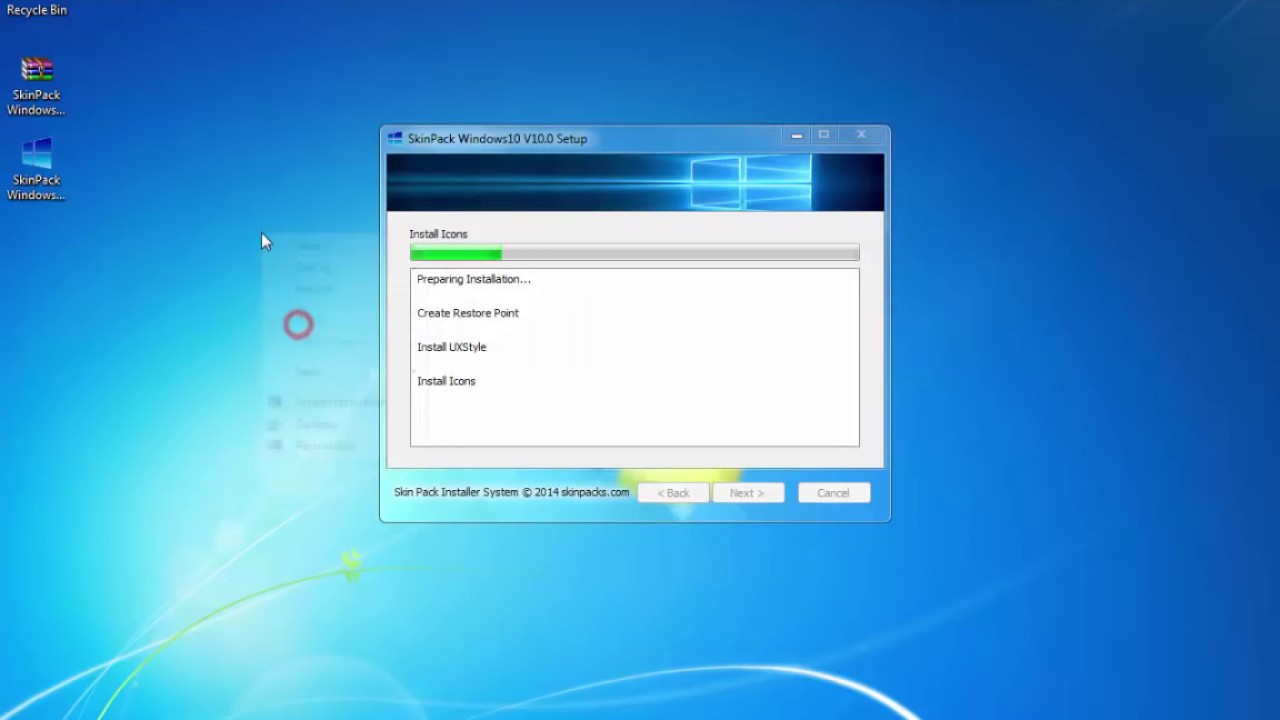Image resolution: width=1280 pixels, height=720 pixels.
Task: Open the Recycle Bin desktop icon
Action: point(37,9)
